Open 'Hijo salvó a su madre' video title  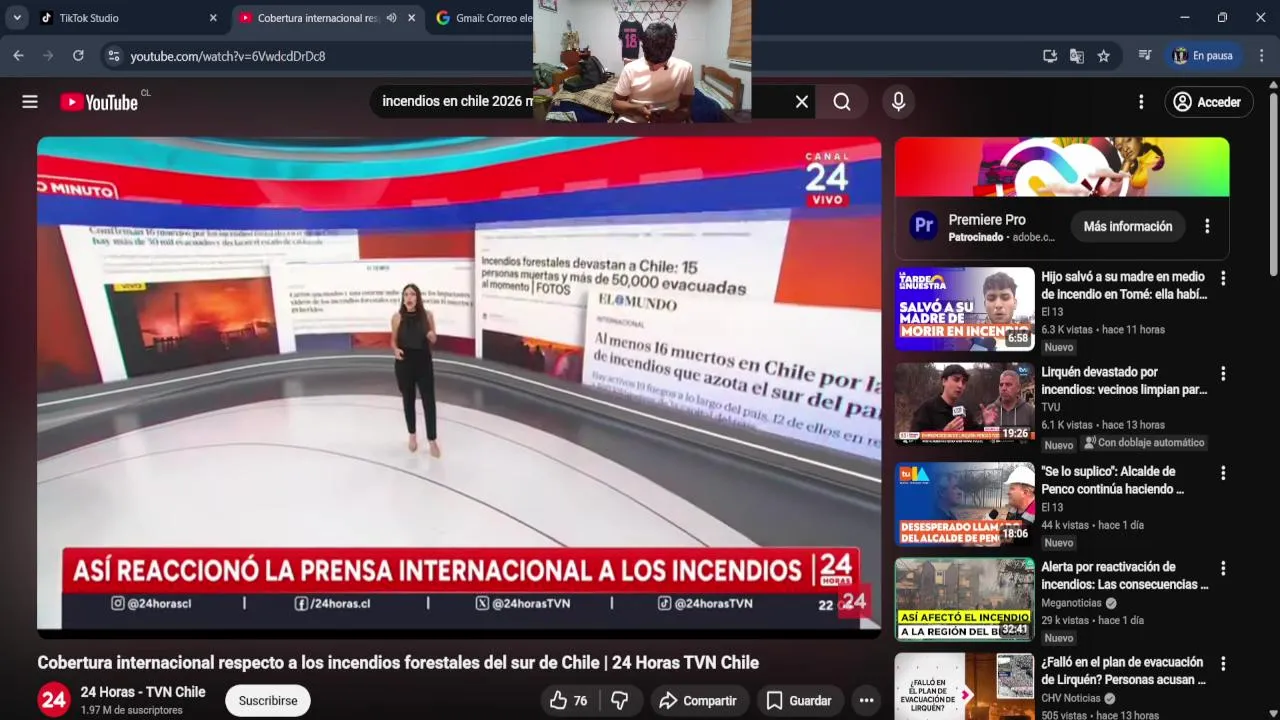pos(1124,285)
